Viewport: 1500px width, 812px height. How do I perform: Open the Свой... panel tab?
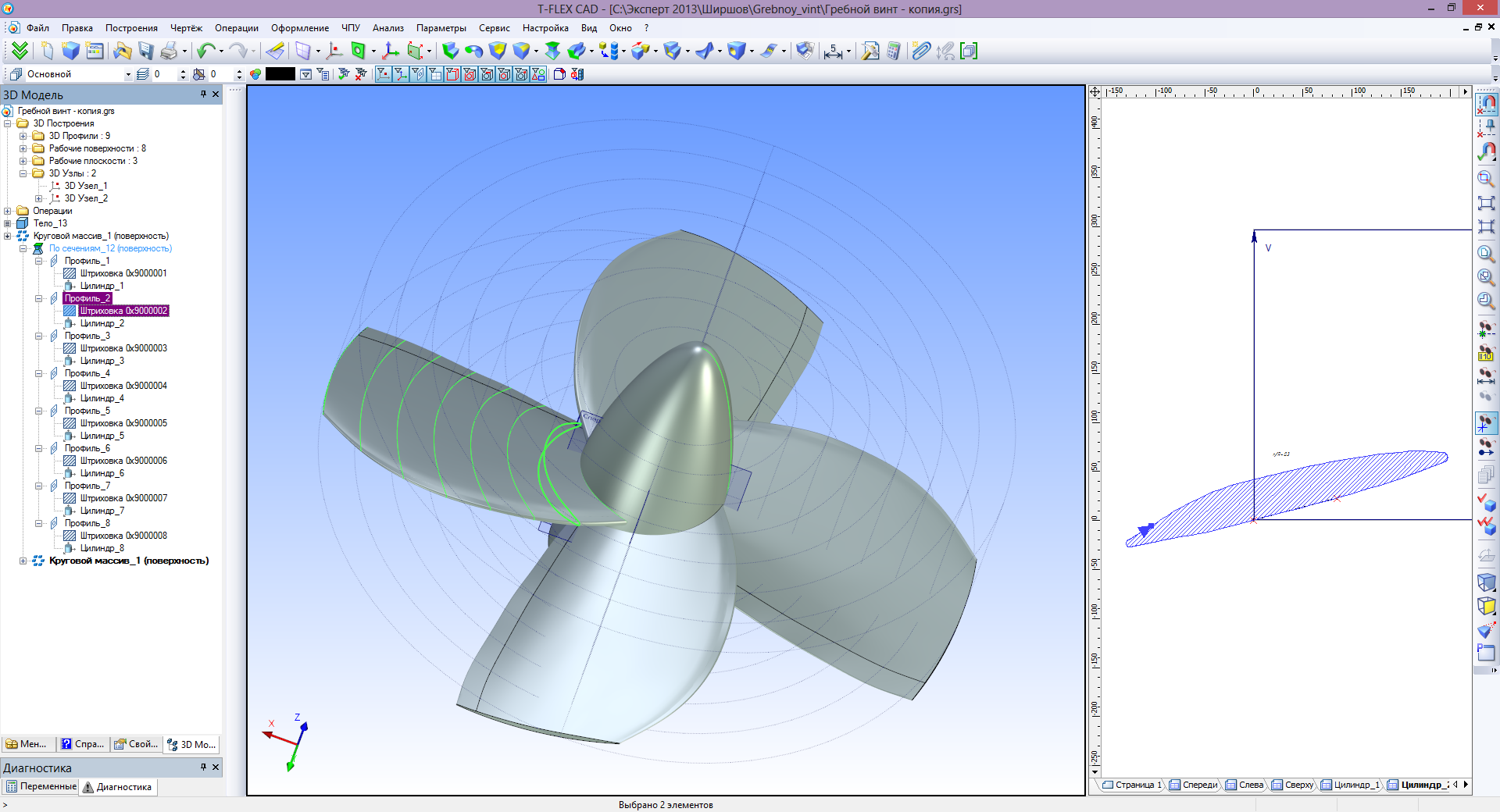(x=137, y=744)
